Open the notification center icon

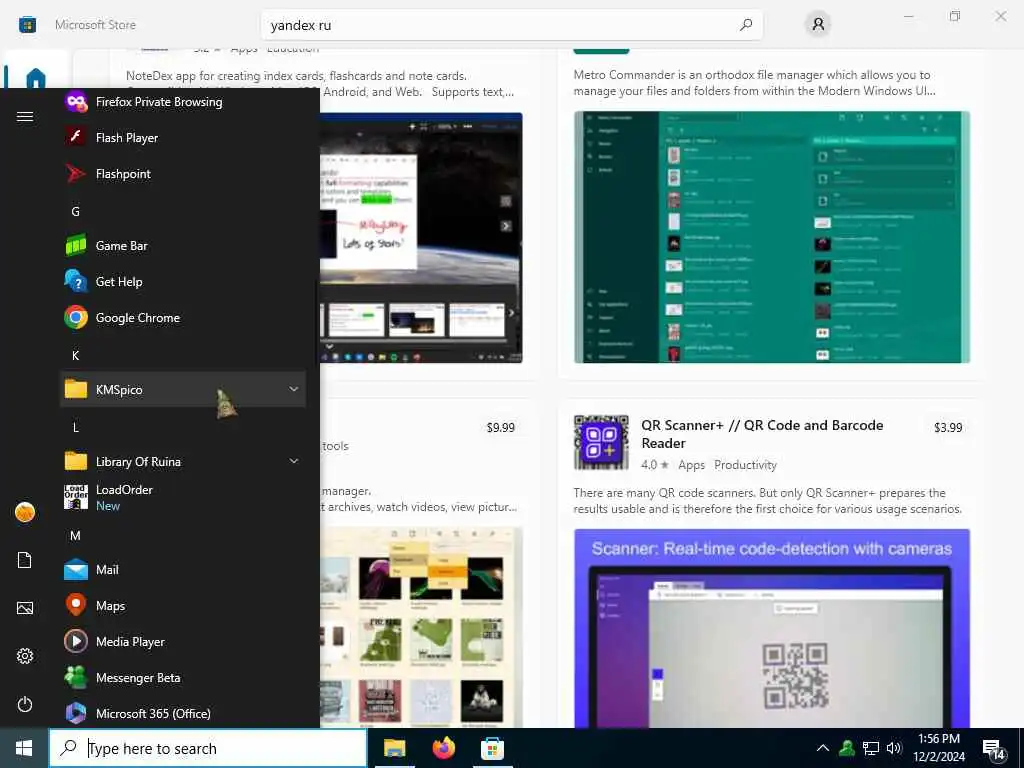[x=993, y=749]
